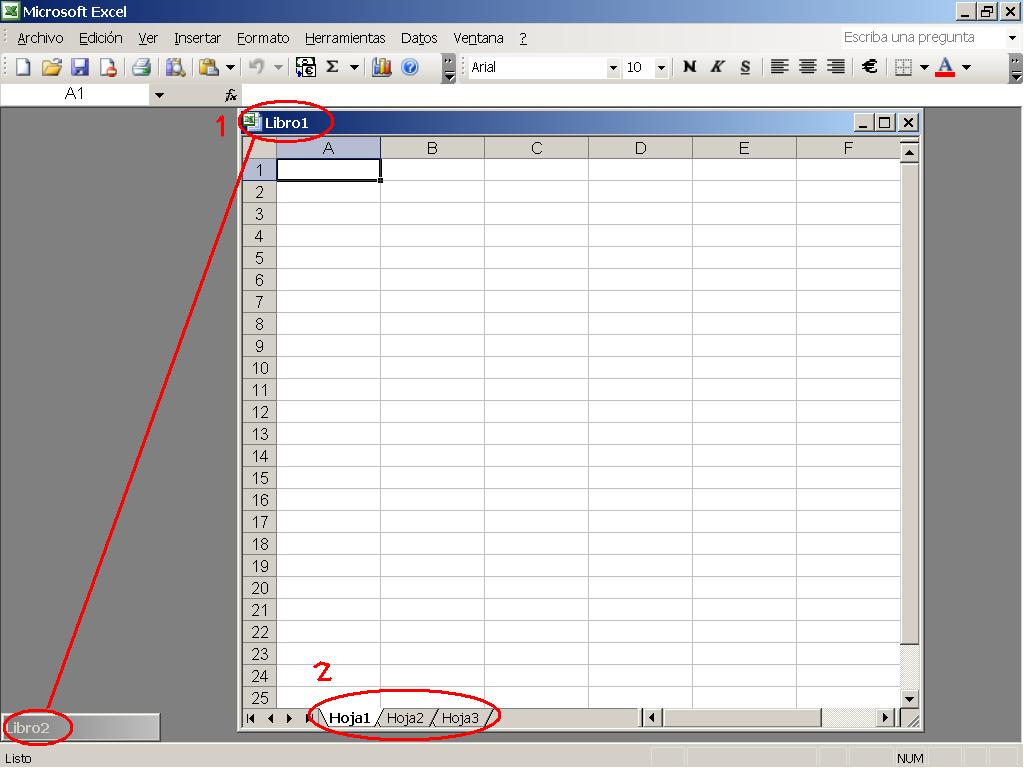Open the Herramientas menu
Viewport: 1024px width, 768px height.
coord(345,38)
